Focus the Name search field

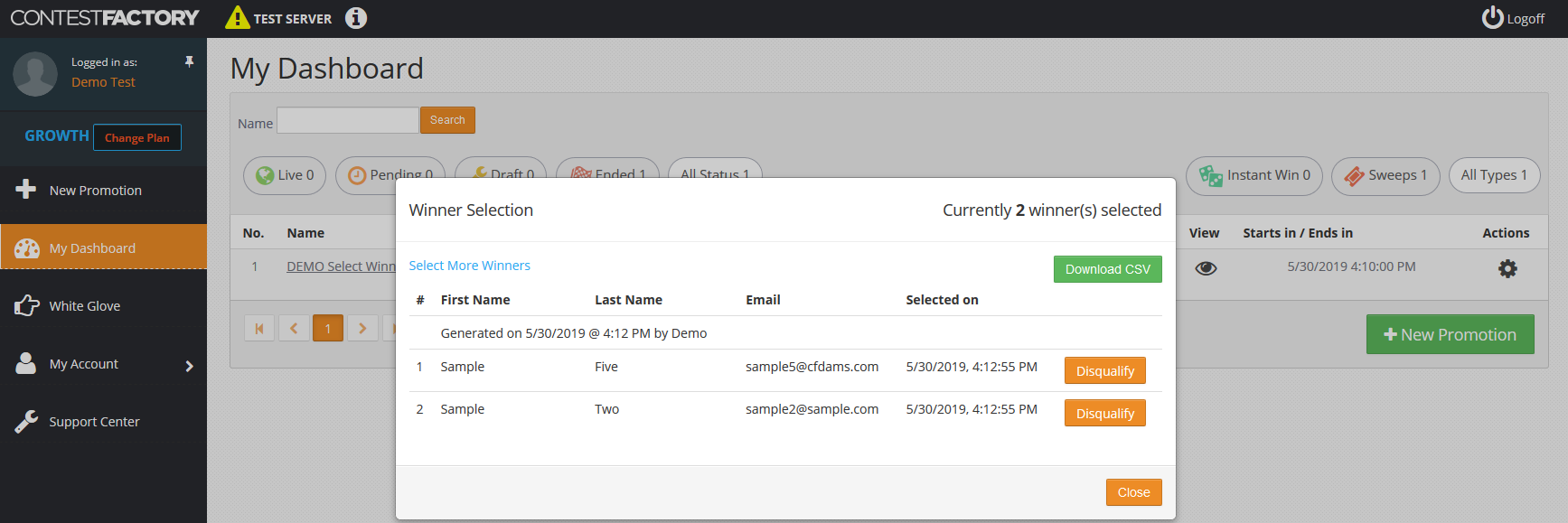pyautogui.click(x=347, y=120)
